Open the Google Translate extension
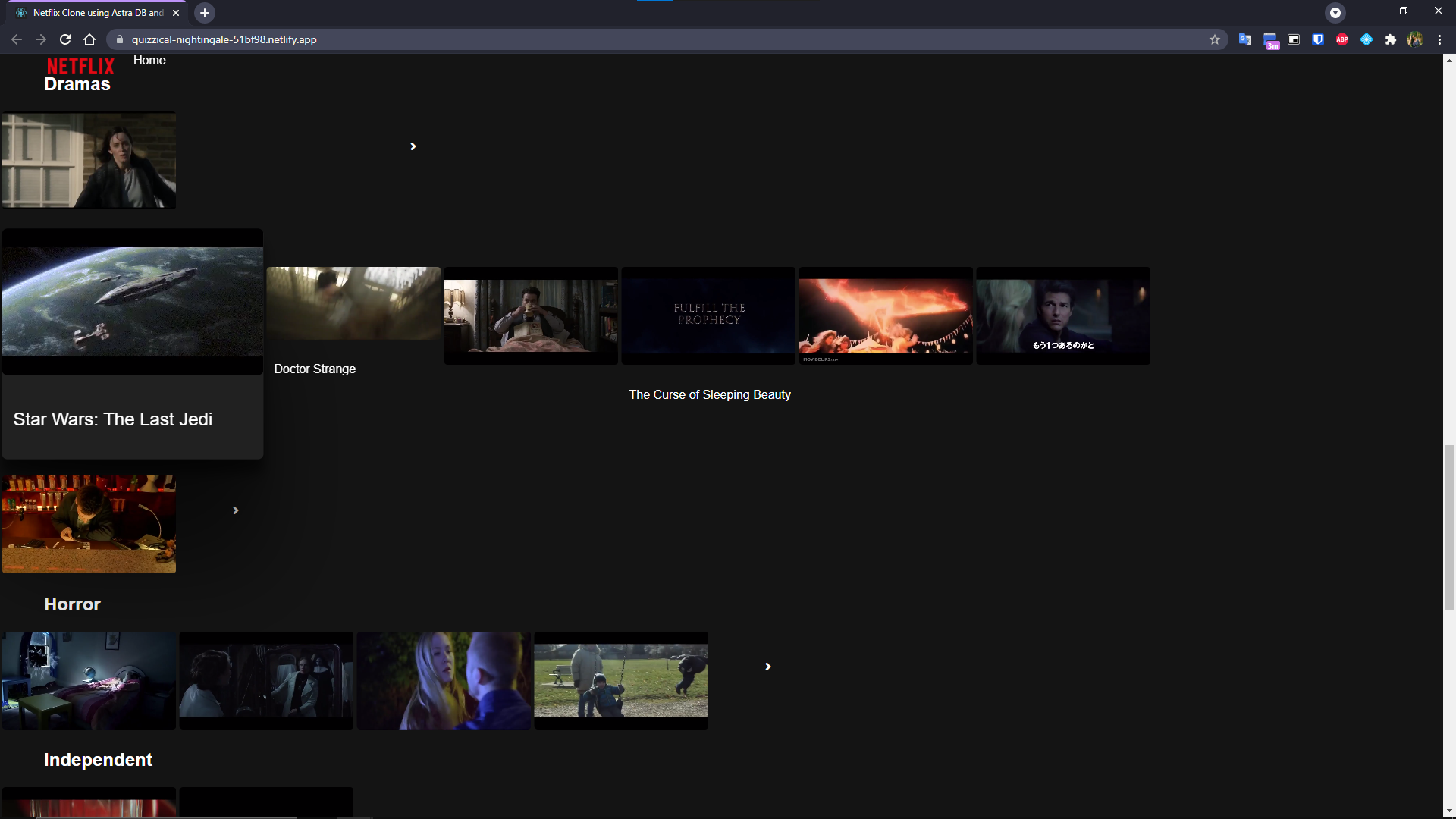Viewport: 1456px width, 819px height. point(1244,39)
